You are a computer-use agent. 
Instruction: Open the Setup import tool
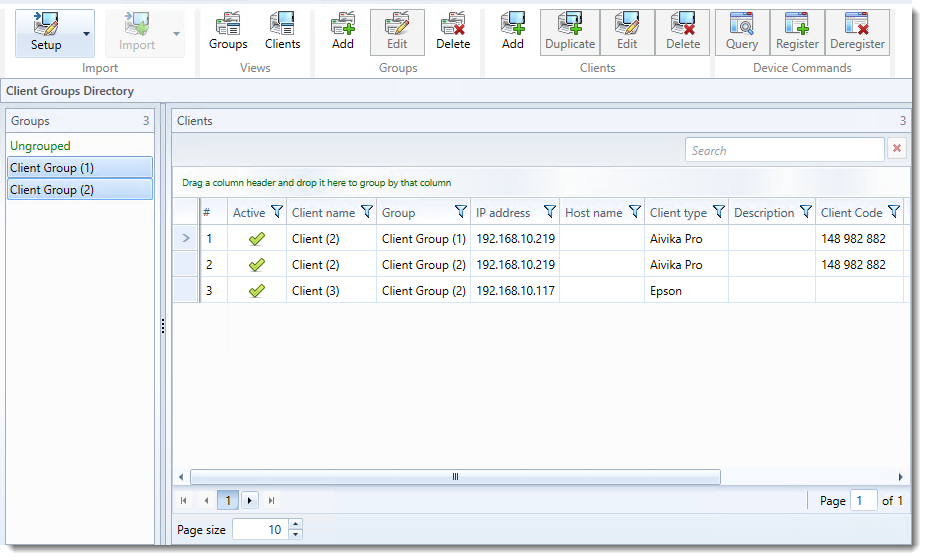click(x=46, y=33)
